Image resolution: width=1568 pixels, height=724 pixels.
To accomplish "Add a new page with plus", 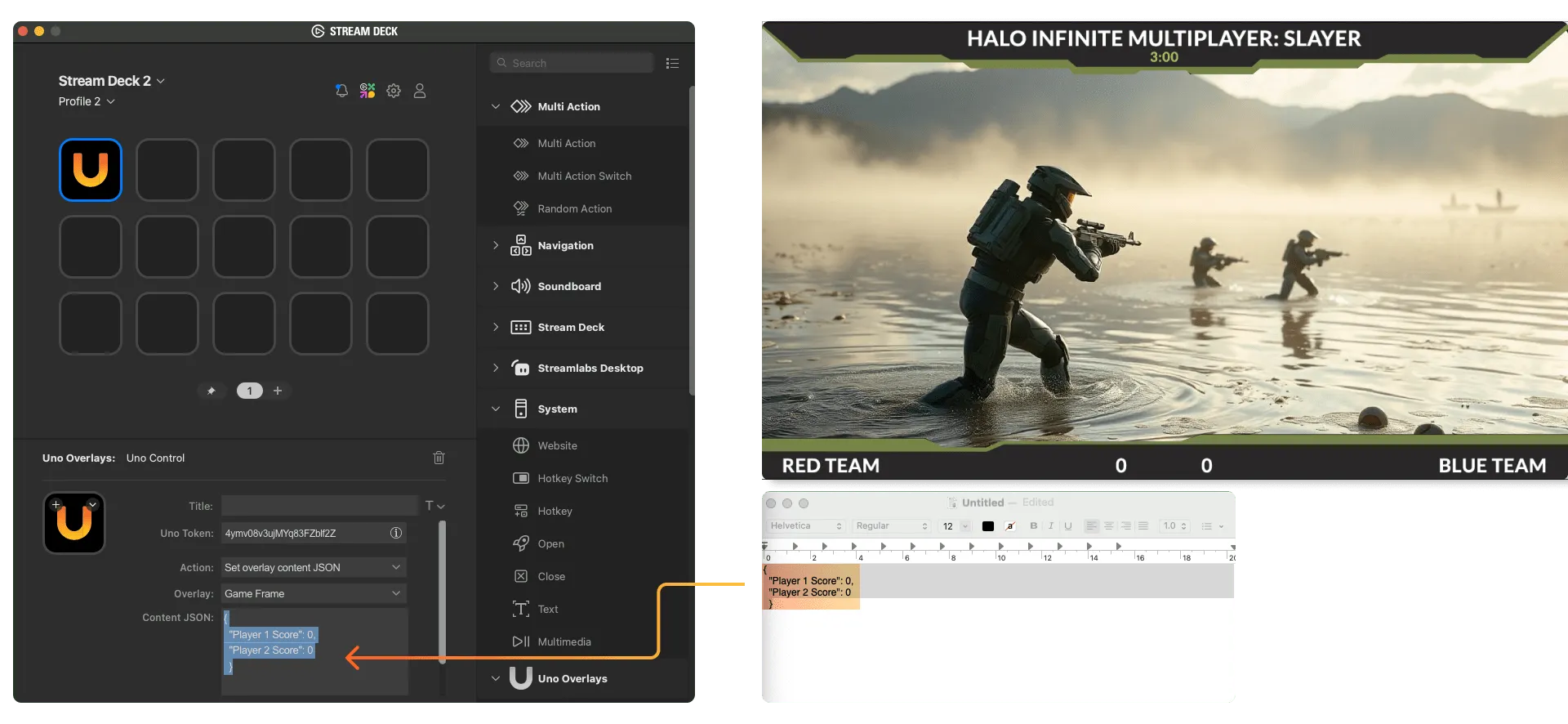I will [x=278, y=391].
